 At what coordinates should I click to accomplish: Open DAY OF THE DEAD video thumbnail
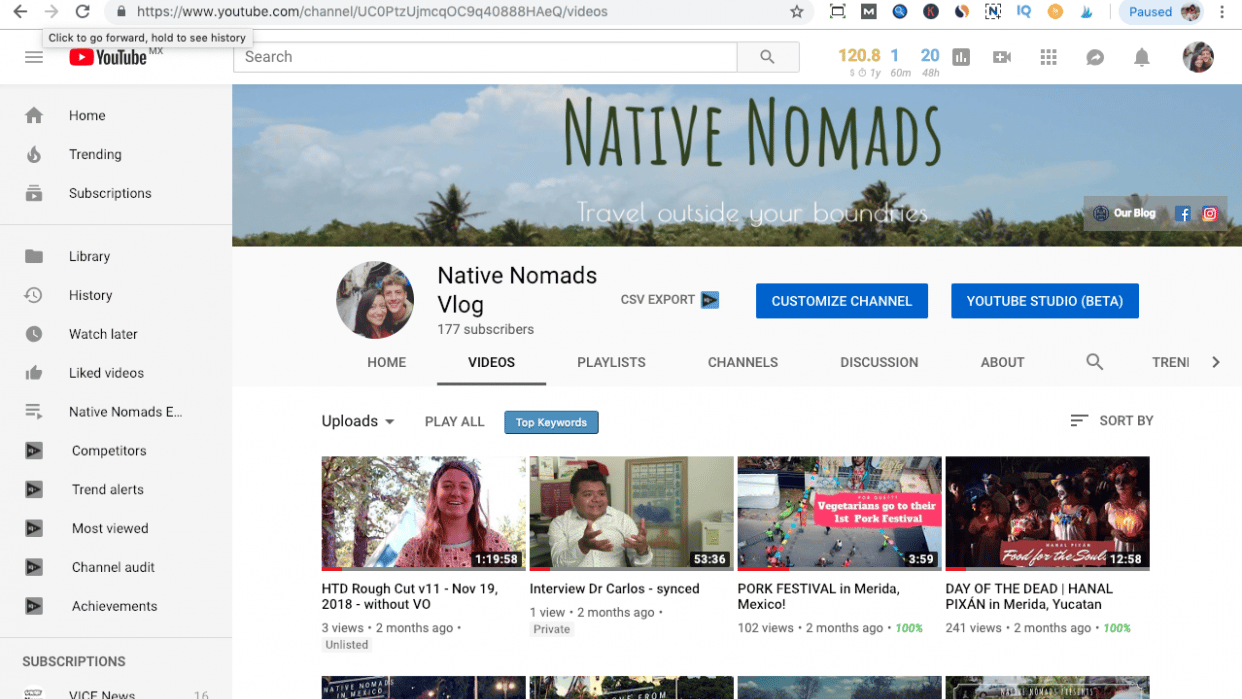(x=1047, y=513)
